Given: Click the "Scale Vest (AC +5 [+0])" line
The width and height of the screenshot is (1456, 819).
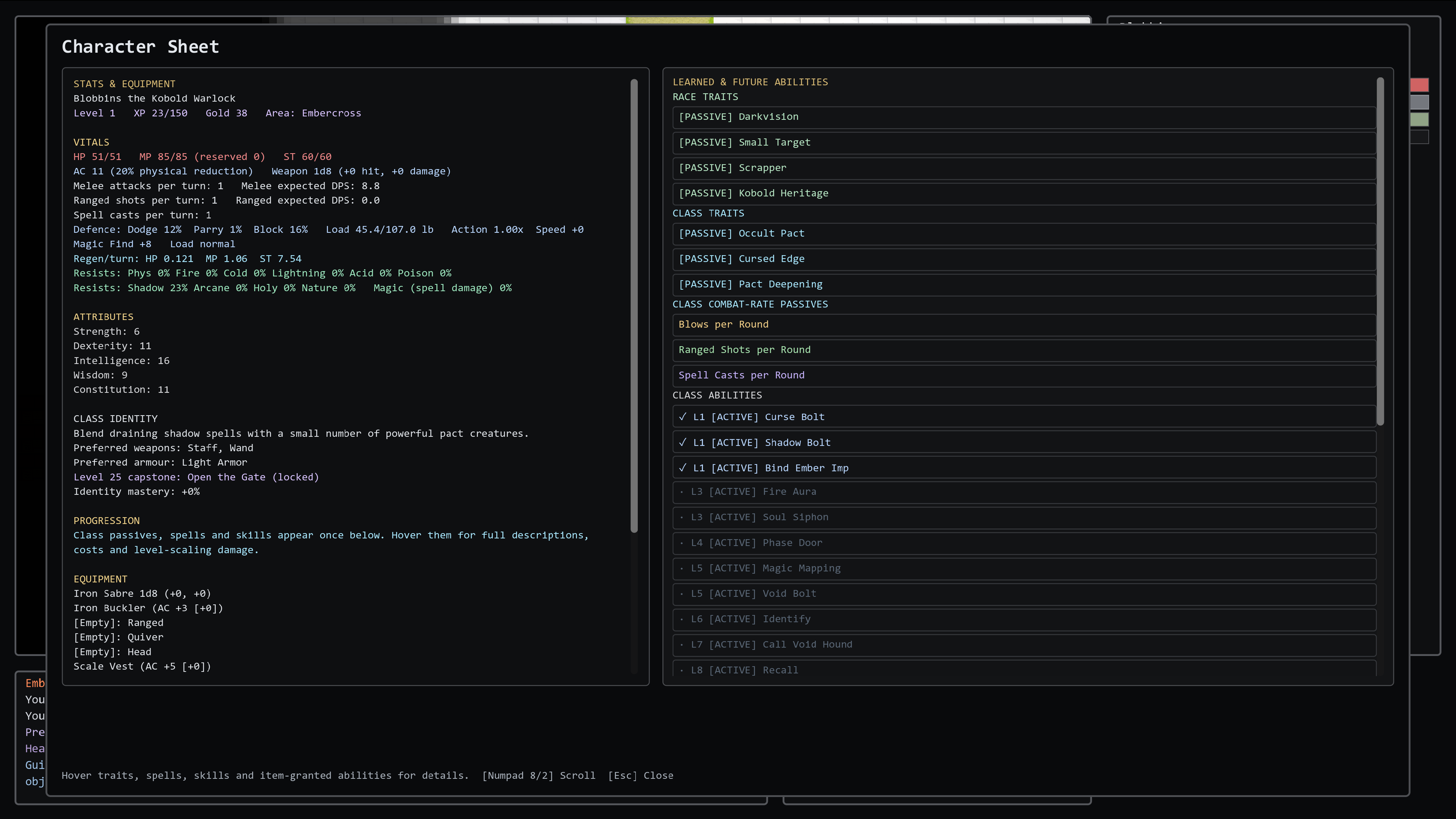Looking at the screenshot, I should [x=142, y=667].
